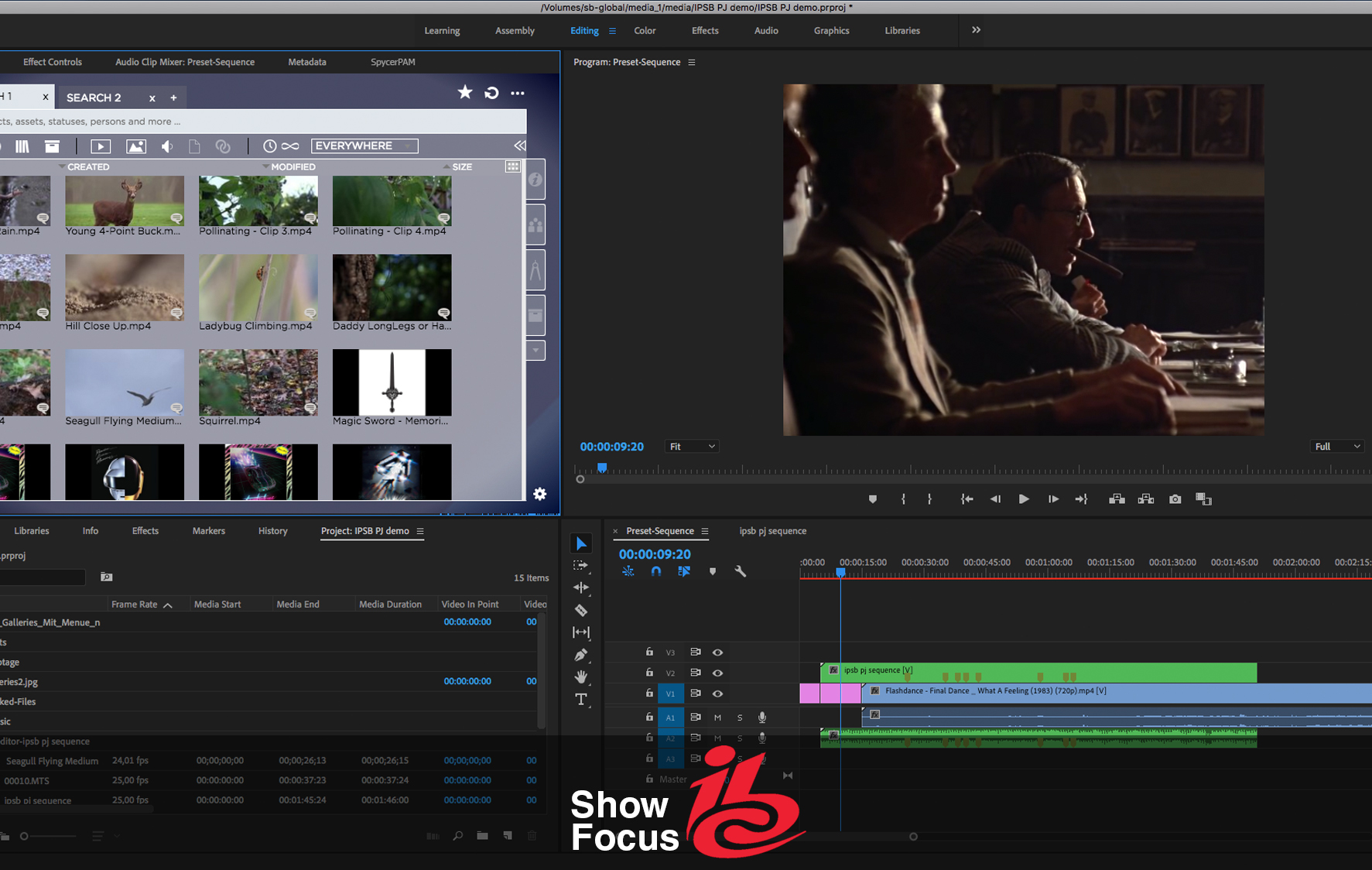Toggle Snap in timeline

pos(656,571)
